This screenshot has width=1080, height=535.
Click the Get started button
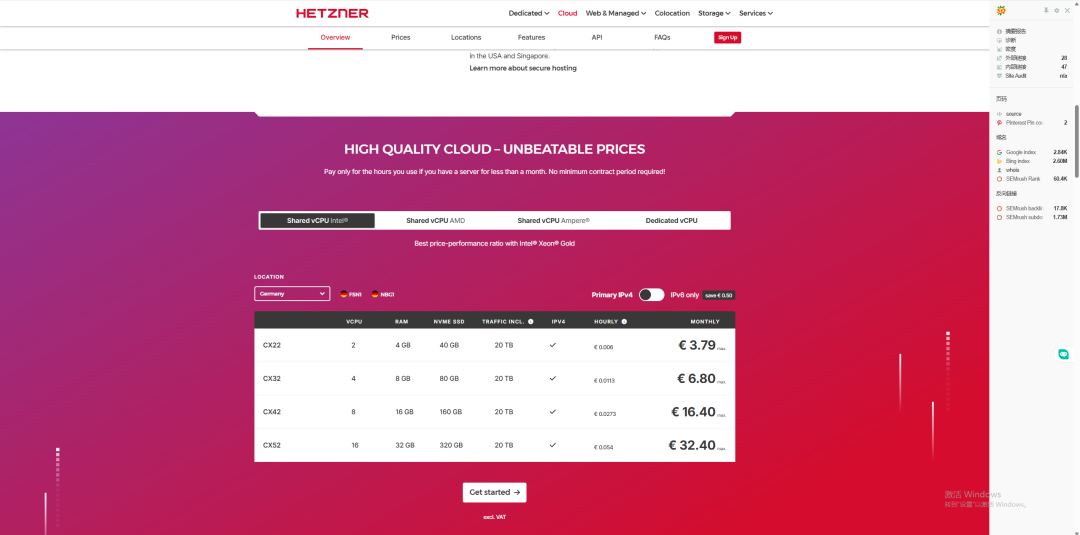(494, 492)
